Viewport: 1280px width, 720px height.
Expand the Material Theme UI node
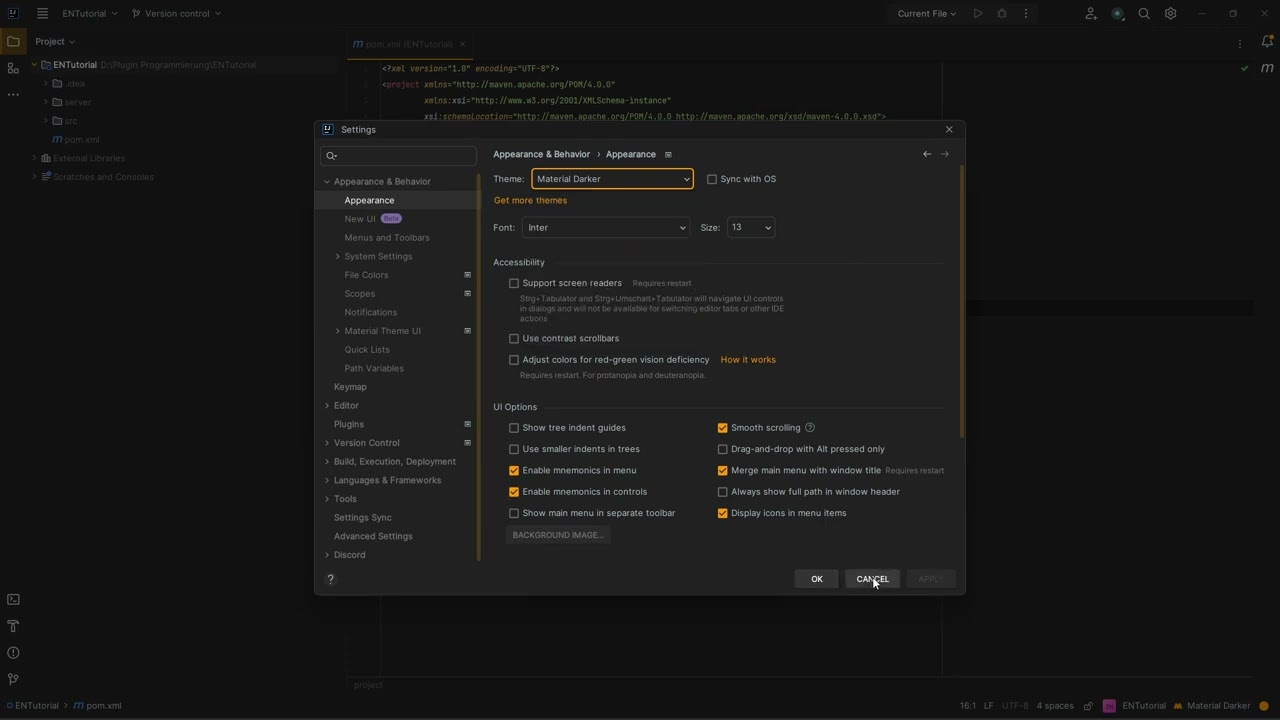click(x=338, y=331)
